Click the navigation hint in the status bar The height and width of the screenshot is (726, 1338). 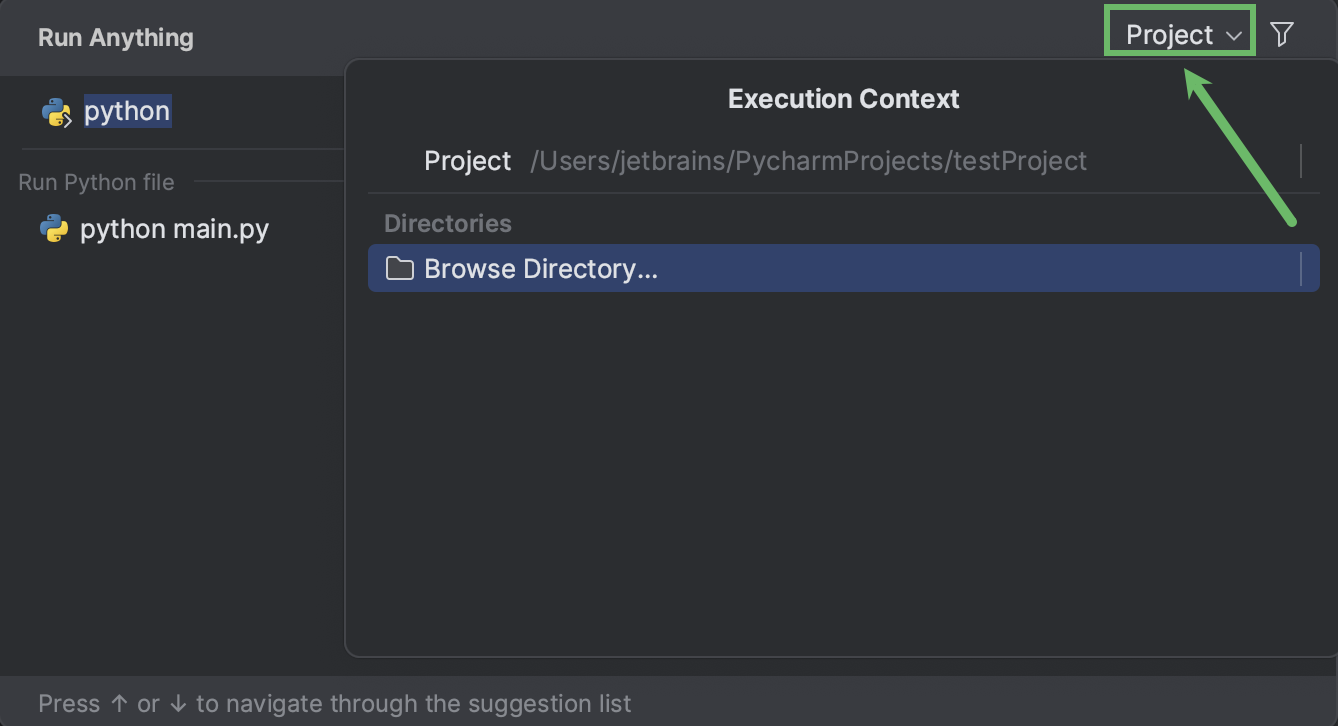[x=334, y=703]
